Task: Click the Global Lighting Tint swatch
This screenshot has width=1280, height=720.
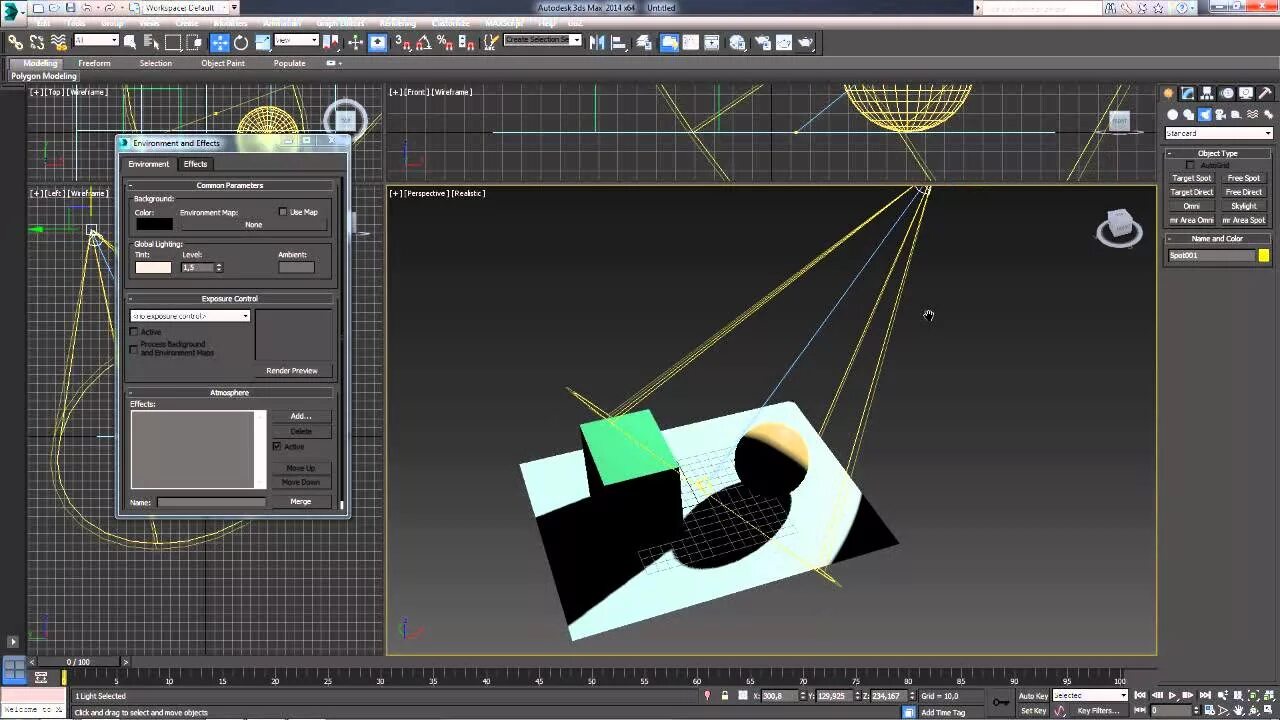Action: click(154, 267)
